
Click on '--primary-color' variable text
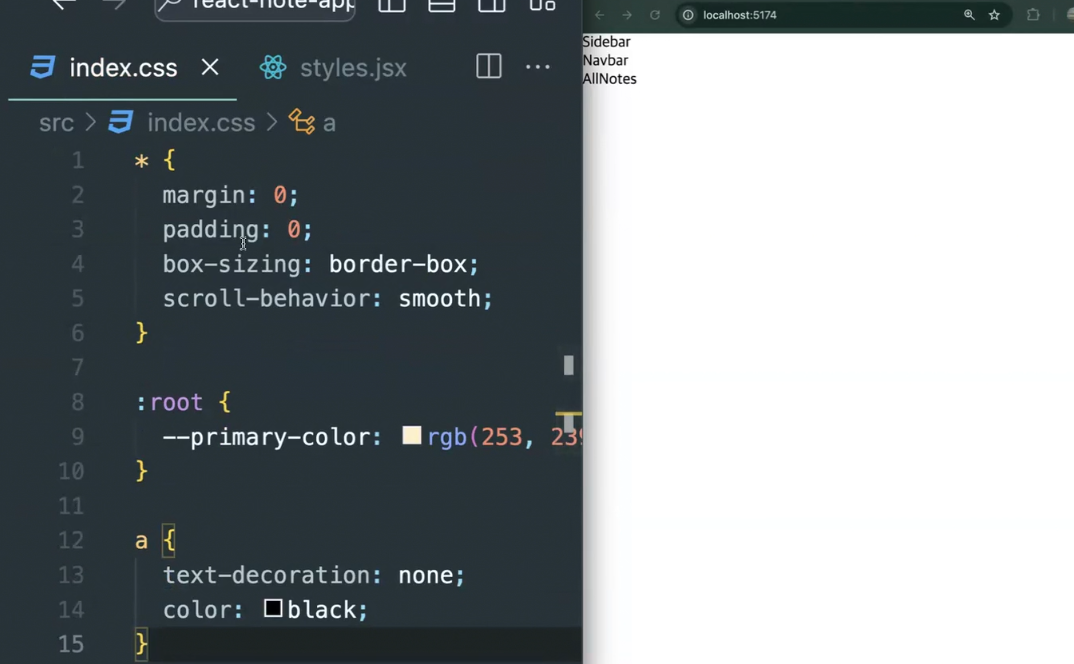pyautogui.click(x=266, y=437)
